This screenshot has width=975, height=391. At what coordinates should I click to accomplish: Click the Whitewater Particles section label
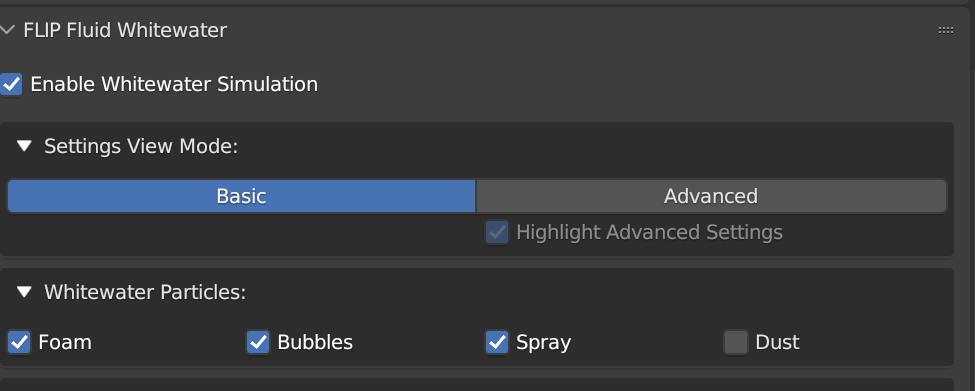click(x=145, y=292)
